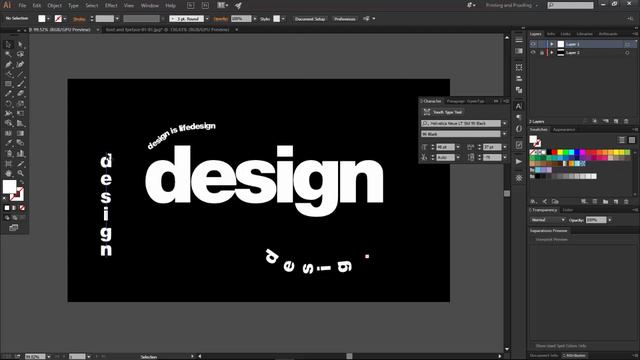Open the Object menu
The width and height of the screenshot is (640, 360).
[54, 6]
